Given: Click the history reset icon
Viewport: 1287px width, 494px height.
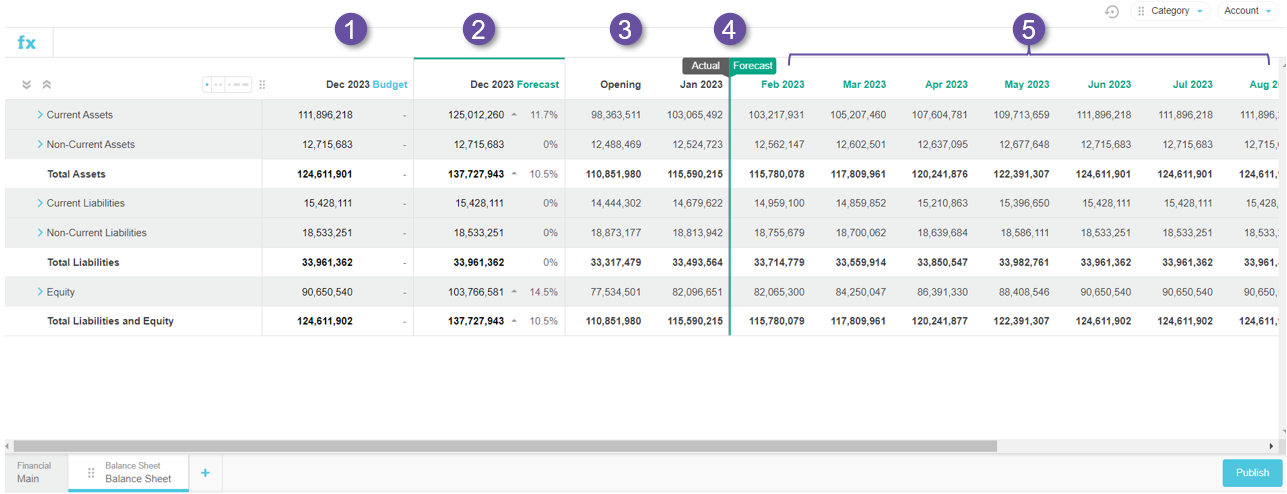Looking at the screenshot, I should tap(1112, 11).
